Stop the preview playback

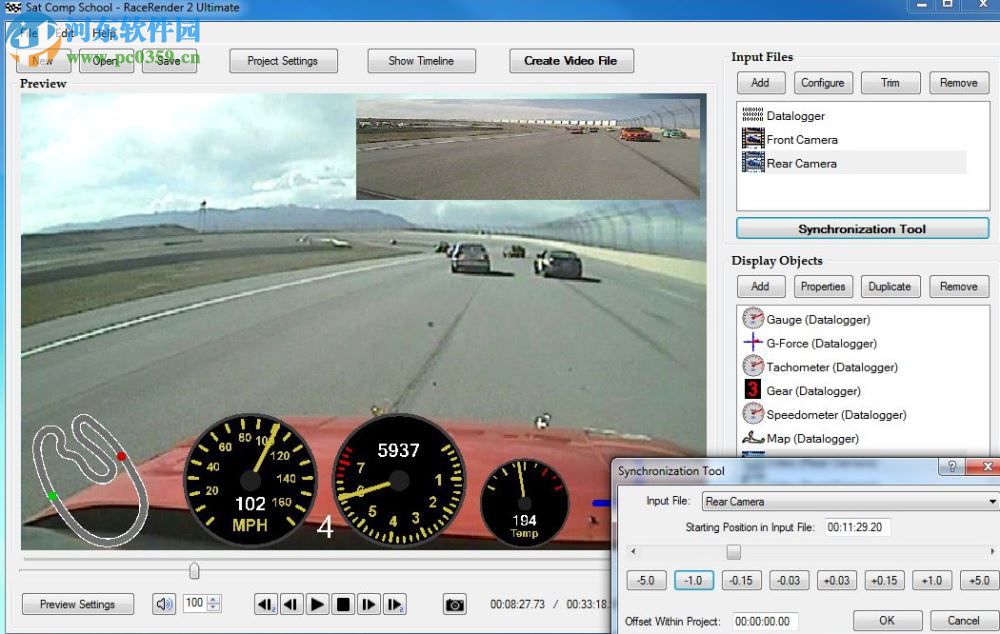343,604
